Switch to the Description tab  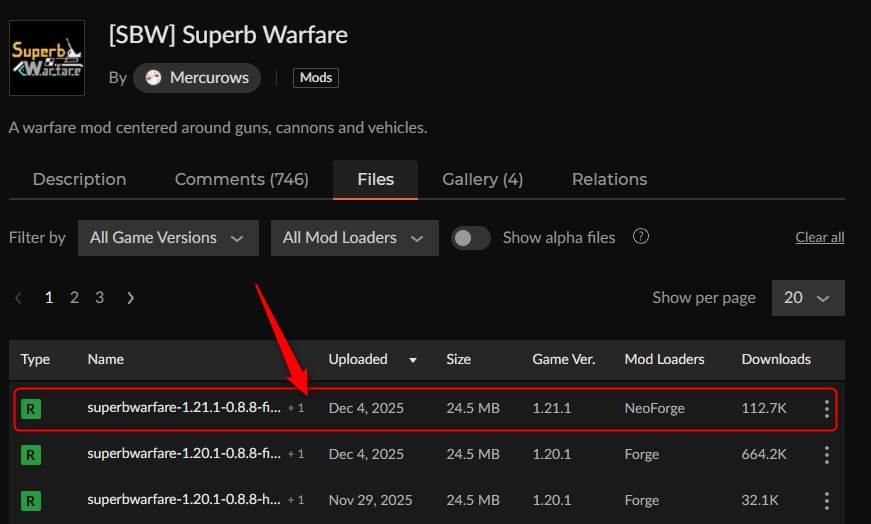pyautogui.click(x=79, y=179)
